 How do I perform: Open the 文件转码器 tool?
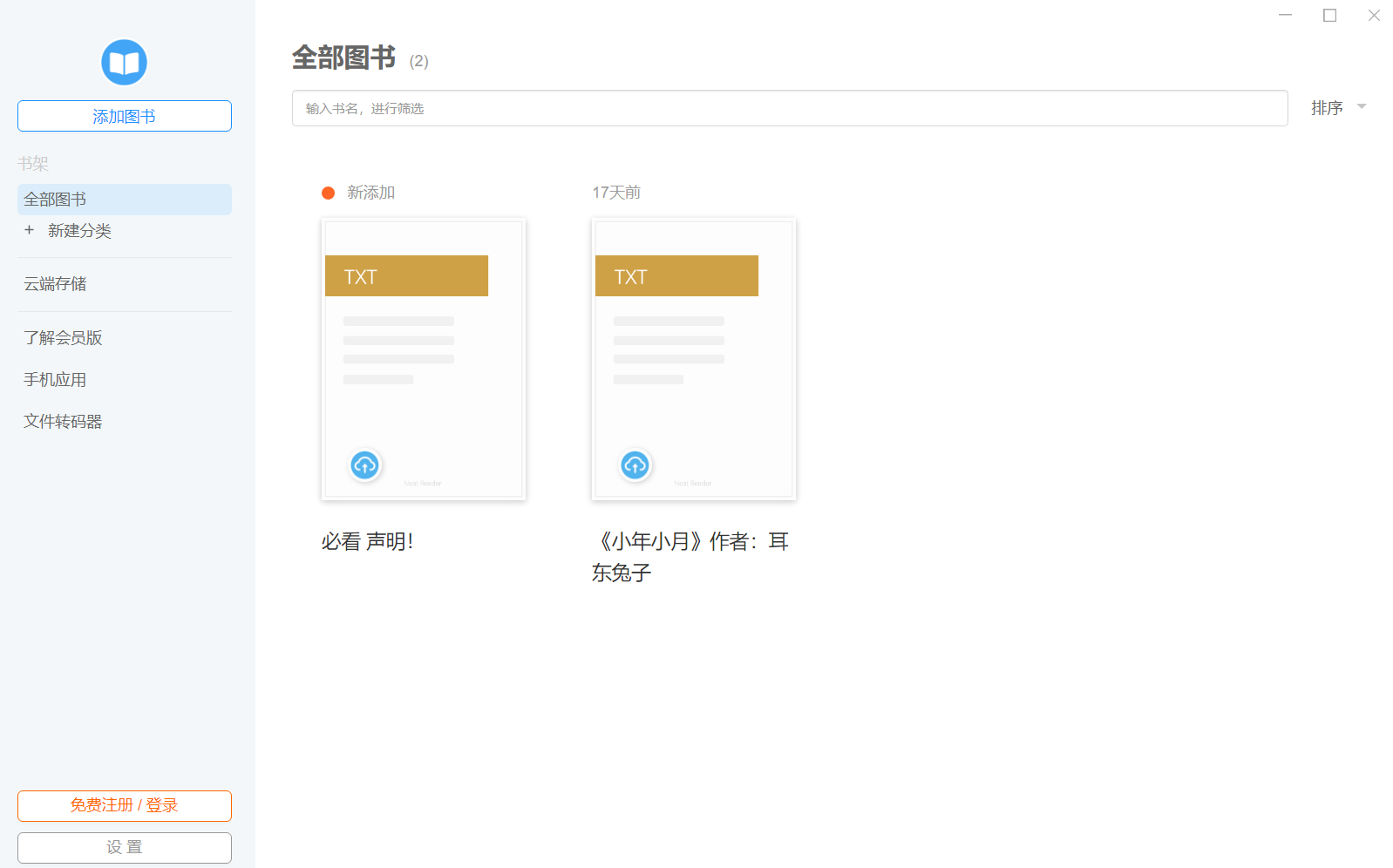pos(63,422)
